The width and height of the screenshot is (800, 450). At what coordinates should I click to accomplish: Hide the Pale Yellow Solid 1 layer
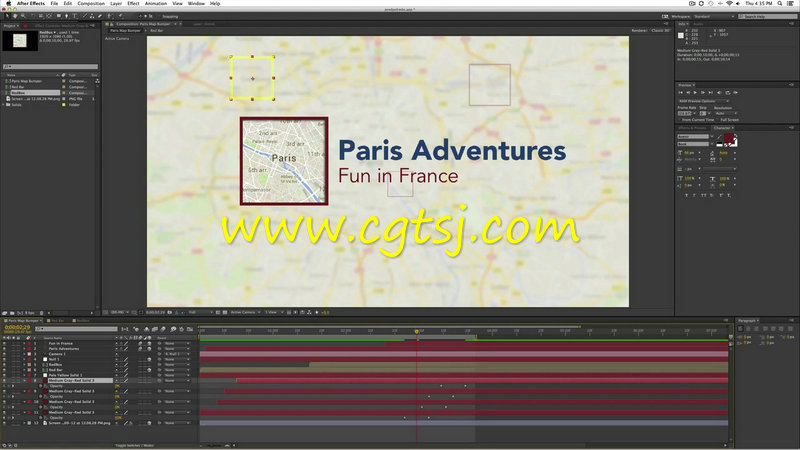4,376
